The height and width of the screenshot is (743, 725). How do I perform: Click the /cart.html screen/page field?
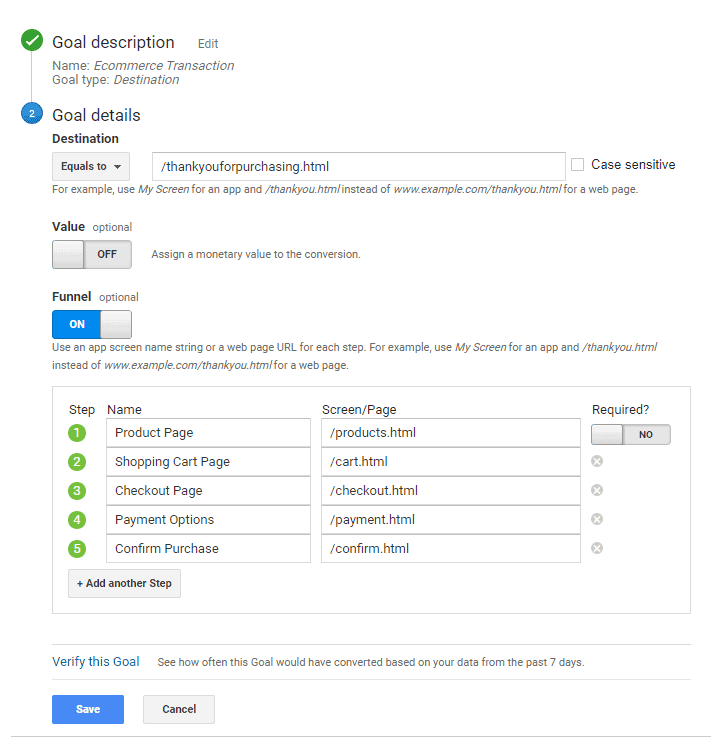451,462
